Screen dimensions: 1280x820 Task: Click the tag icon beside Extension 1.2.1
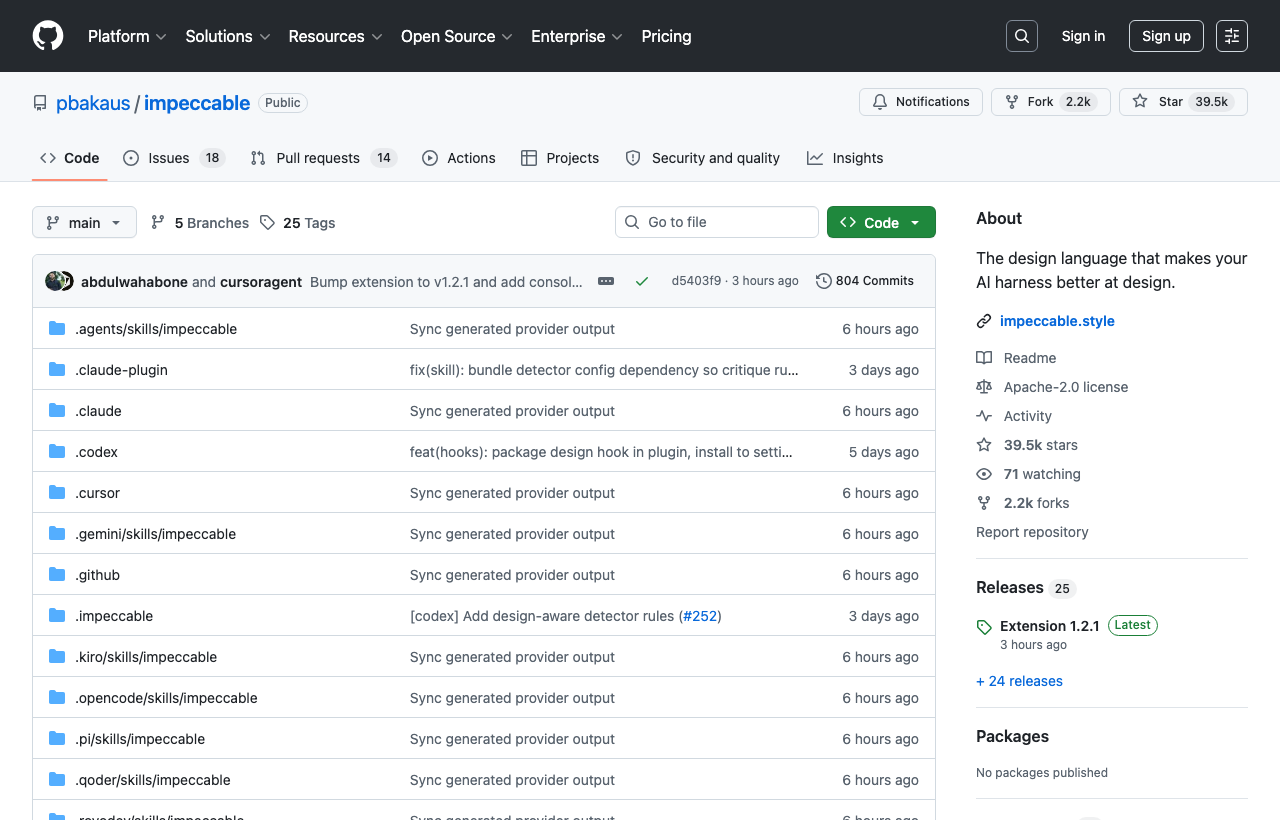984,627
